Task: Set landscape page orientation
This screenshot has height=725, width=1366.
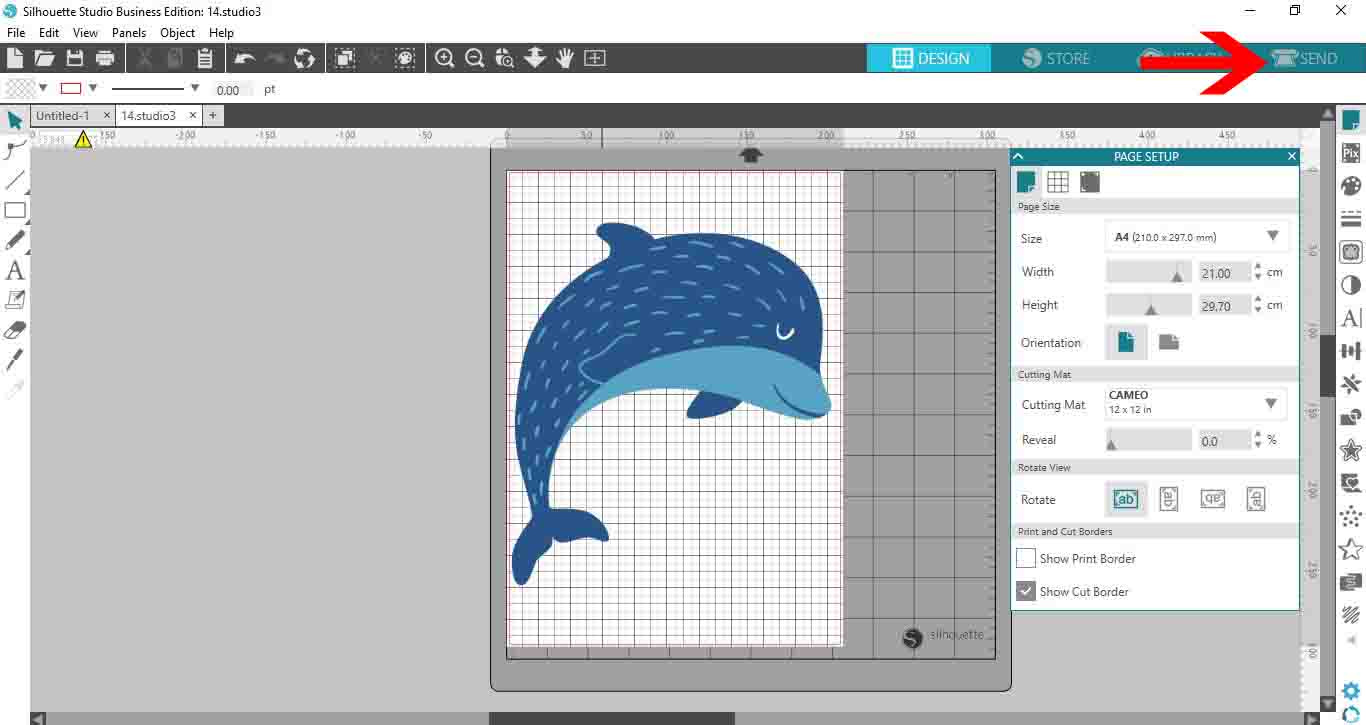Action: [1169, 342]
